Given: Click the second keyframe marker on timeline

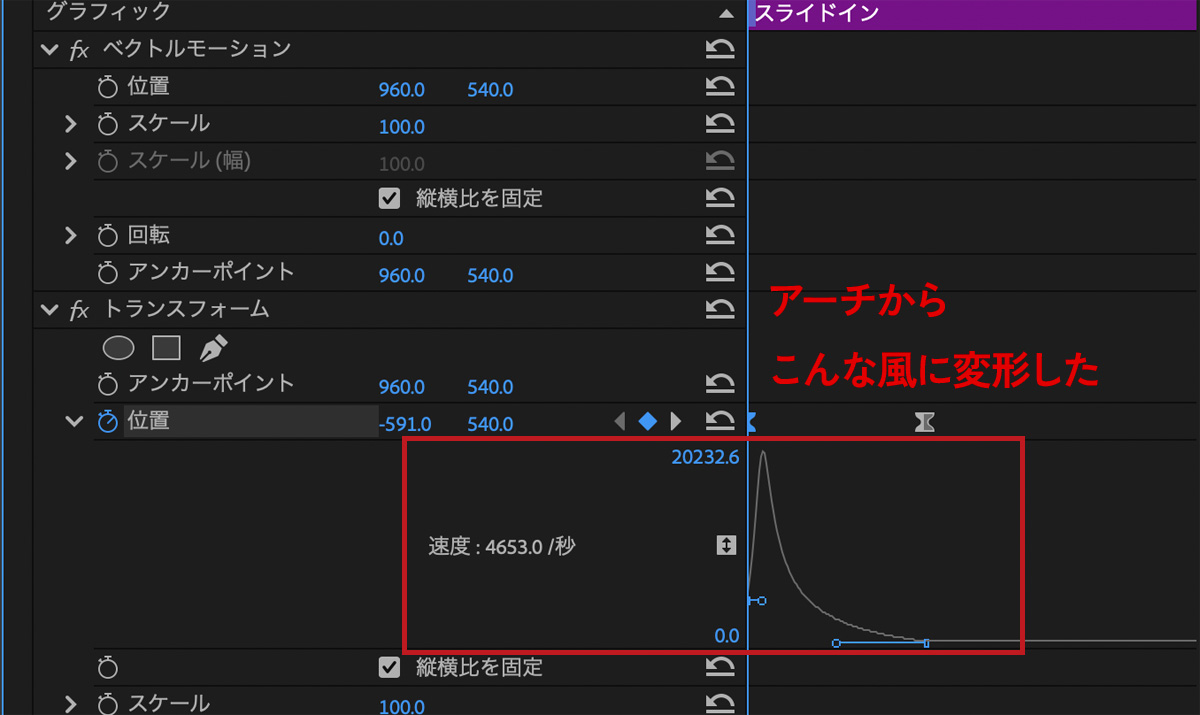Looking at the screenshot, I should coord(925,423).
